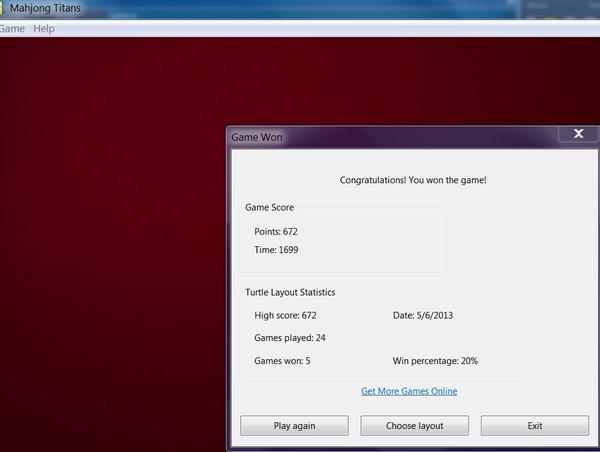The height and width of the screenshot is (452, 600).
Task: Select the 'Win percentage: 20%' text
Action: pos(435,361)
